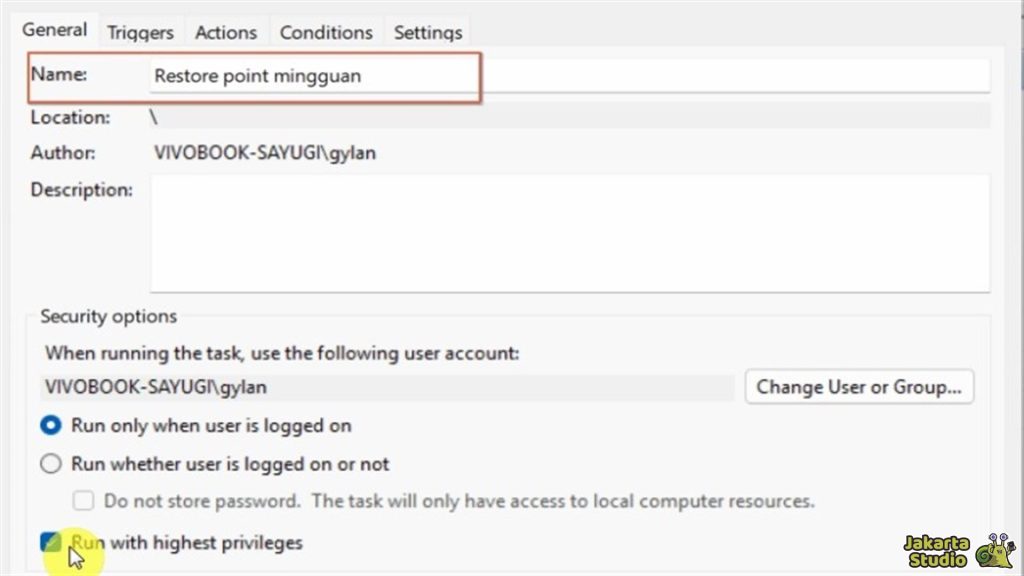Focus the empty Description text box
Screen dimensions: 1024x576
click(x=569, y=233)
